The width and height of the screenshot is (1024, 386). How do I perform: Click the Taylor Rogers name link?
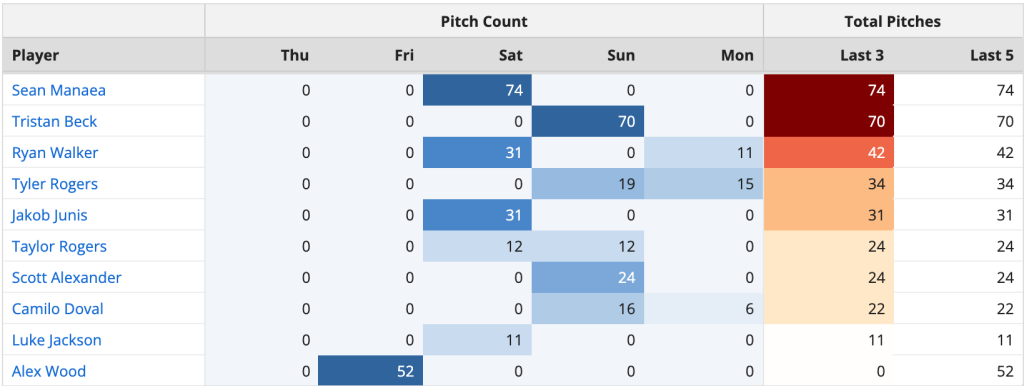tap(59, 247)
